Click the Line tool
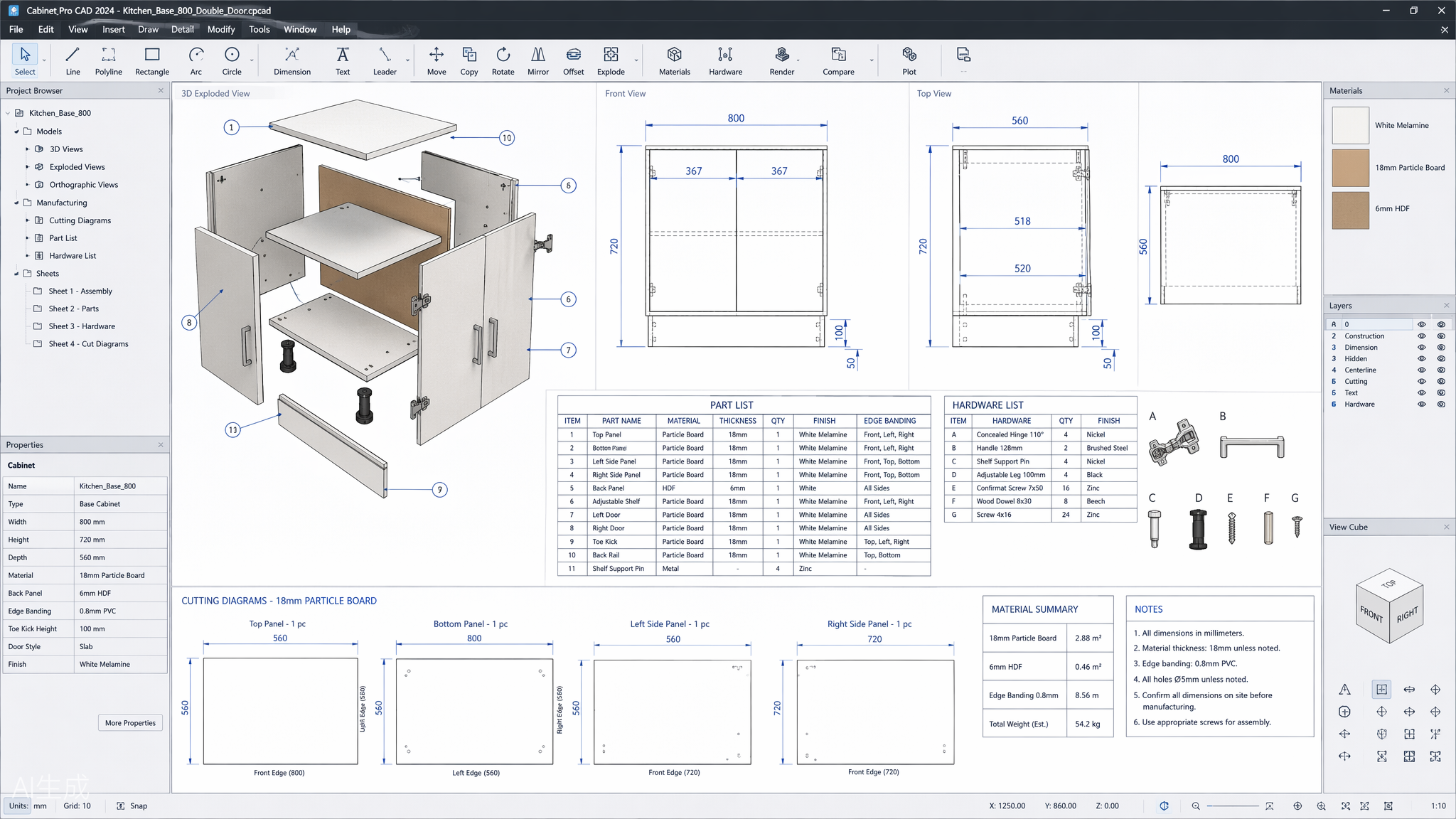The width and height of the screenshot is (1456, 819). (73, 60)
